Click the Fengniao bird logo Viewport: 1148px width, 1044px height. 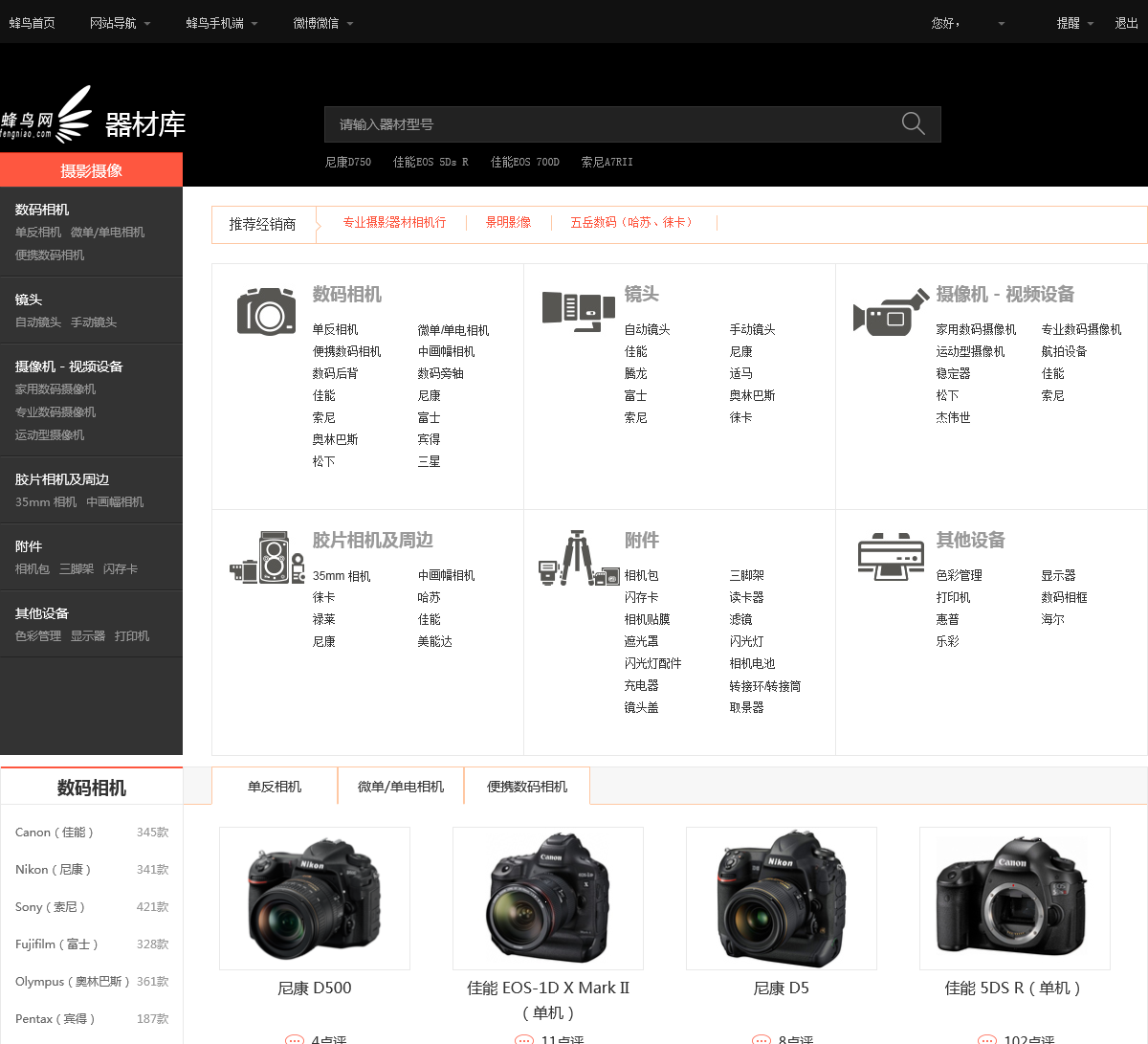coord(45,116)
